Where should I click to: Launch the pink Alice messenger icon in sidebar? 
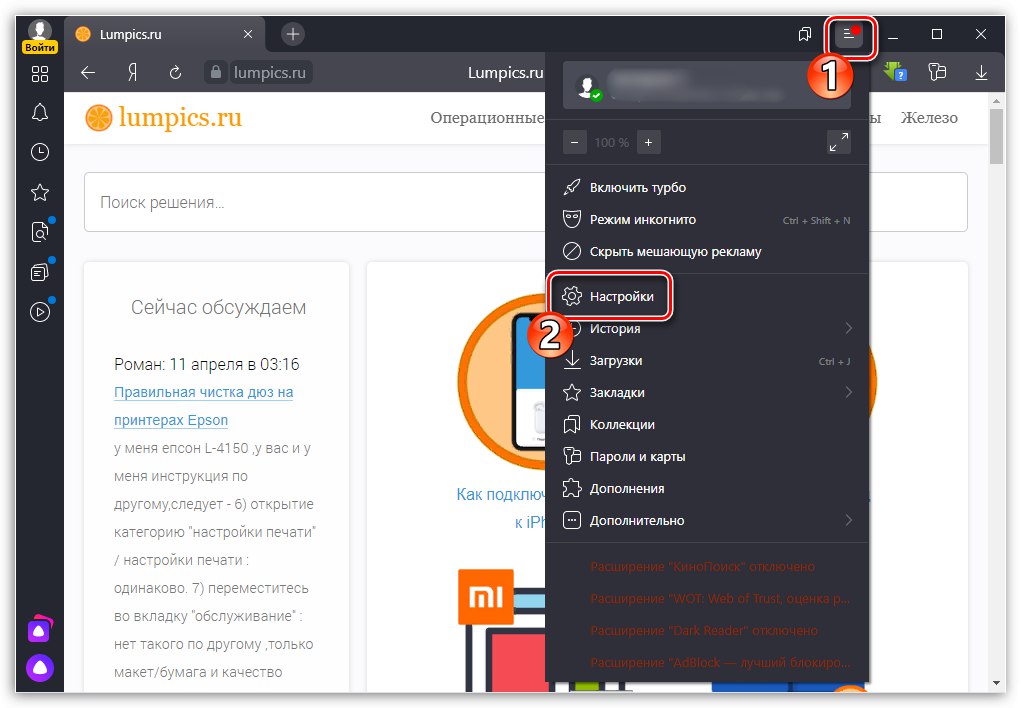coord(40,629)
